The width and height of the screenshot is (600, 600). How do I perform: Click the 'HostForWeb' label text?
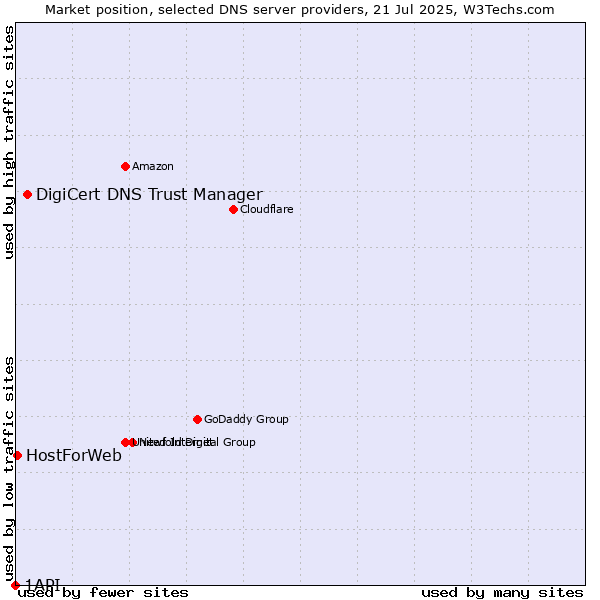tap(74, 455)
